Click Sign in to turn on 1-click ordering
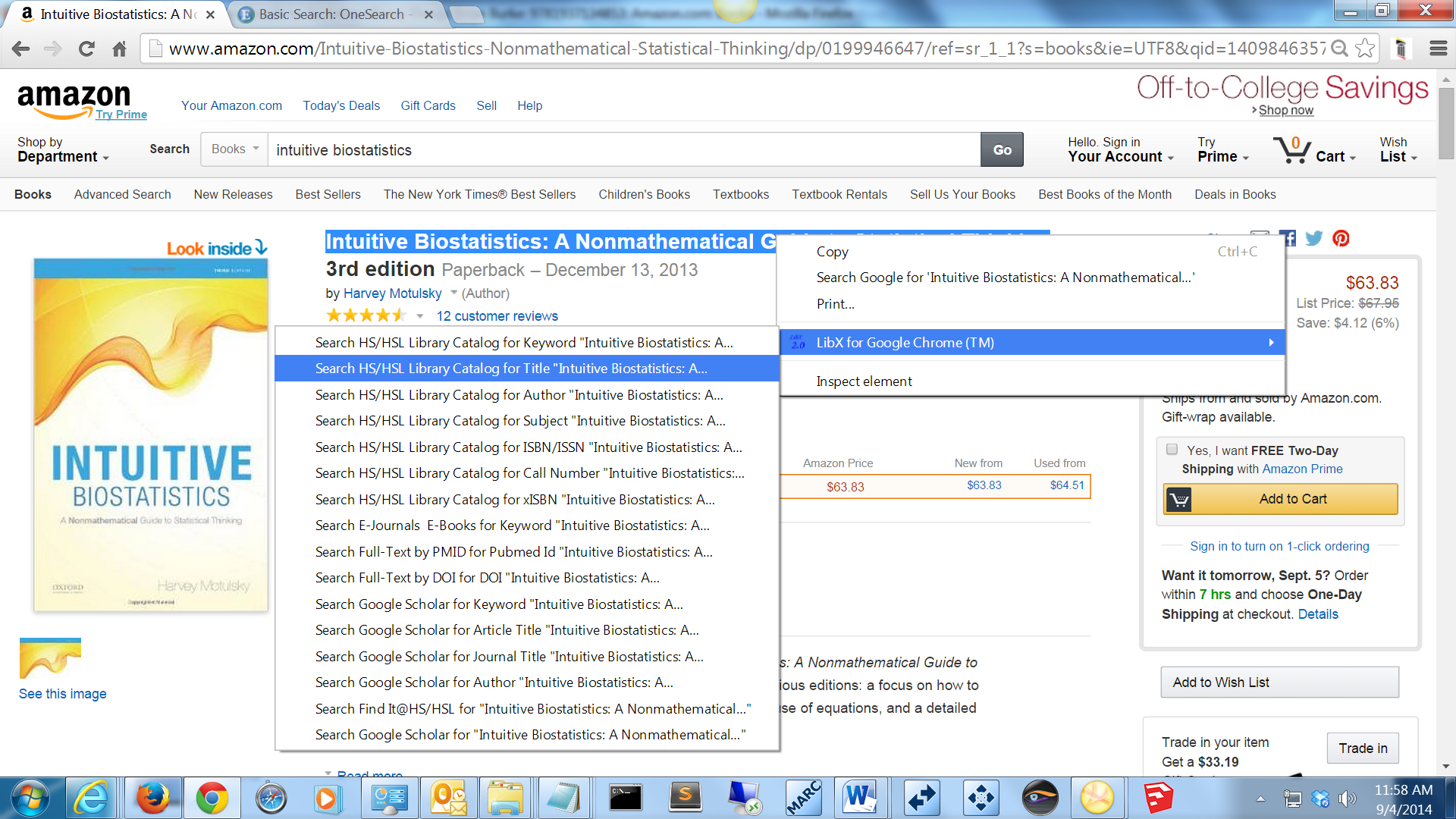 (x=1279, y=546)
